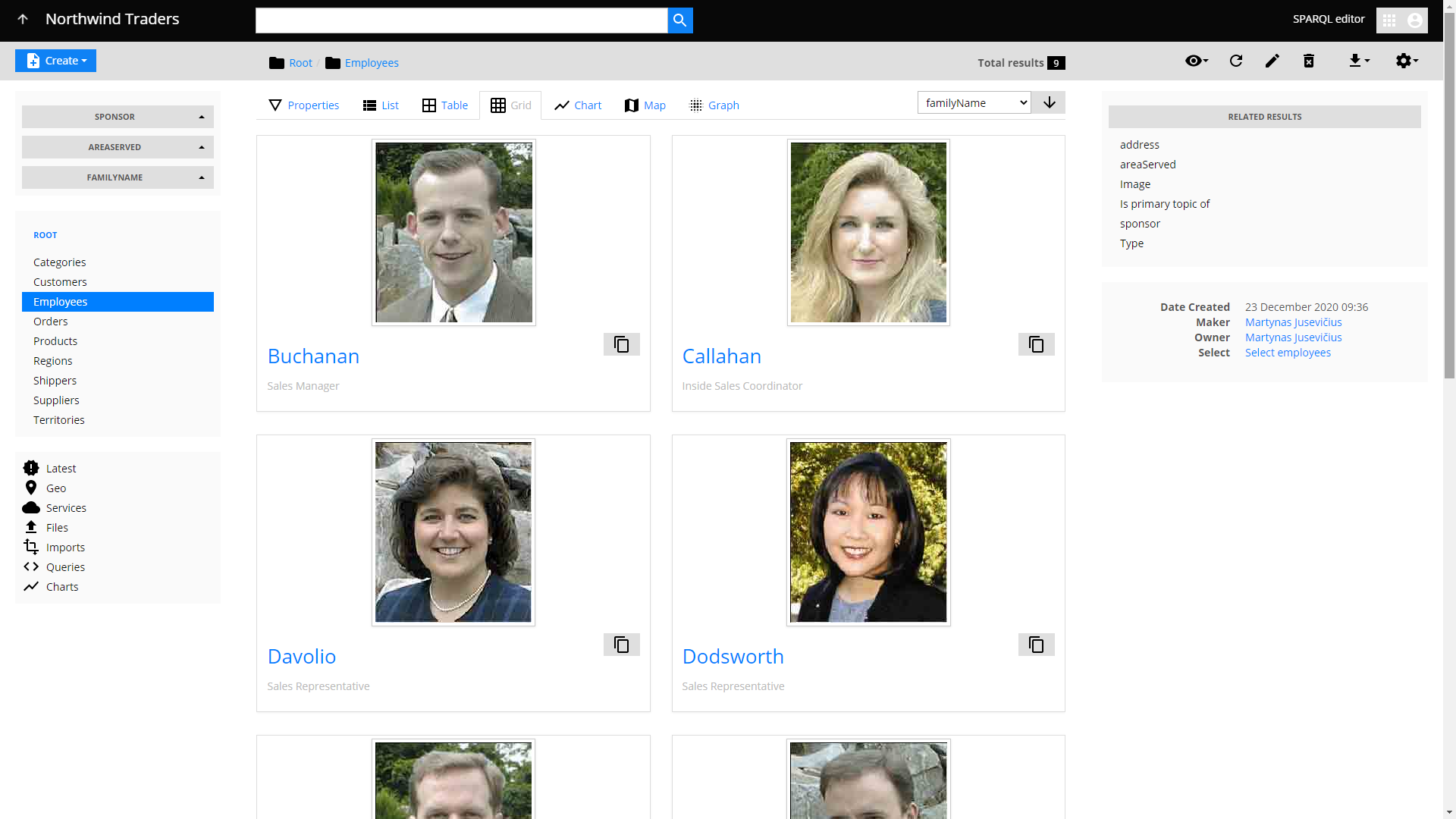This screenshot has width=1456, height=819.
Task: Open the Callahan employee name link
Action: (x=721, y=356)
